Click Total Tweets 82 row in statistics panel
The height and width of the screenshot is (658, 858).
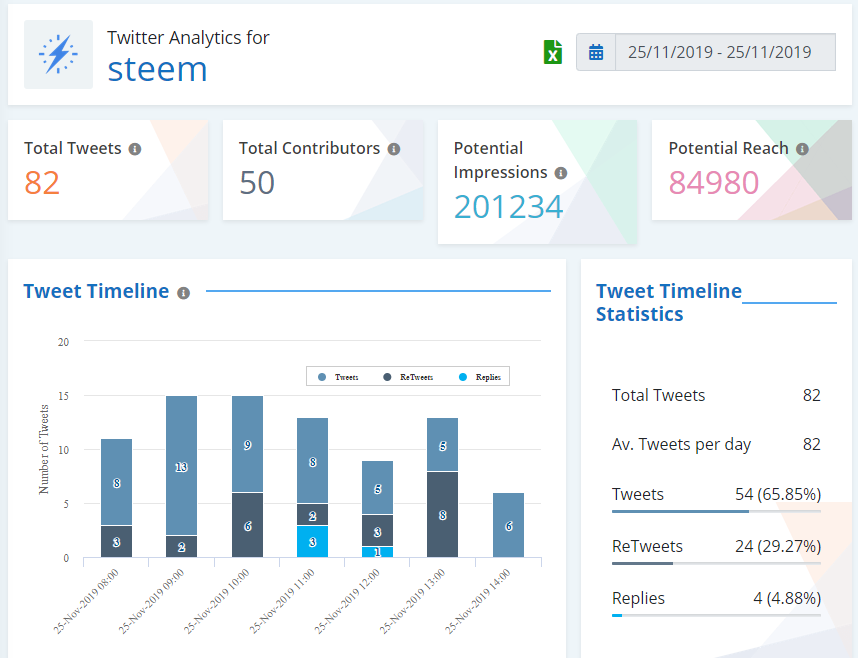pyautogui.click(x=716, y=395)
